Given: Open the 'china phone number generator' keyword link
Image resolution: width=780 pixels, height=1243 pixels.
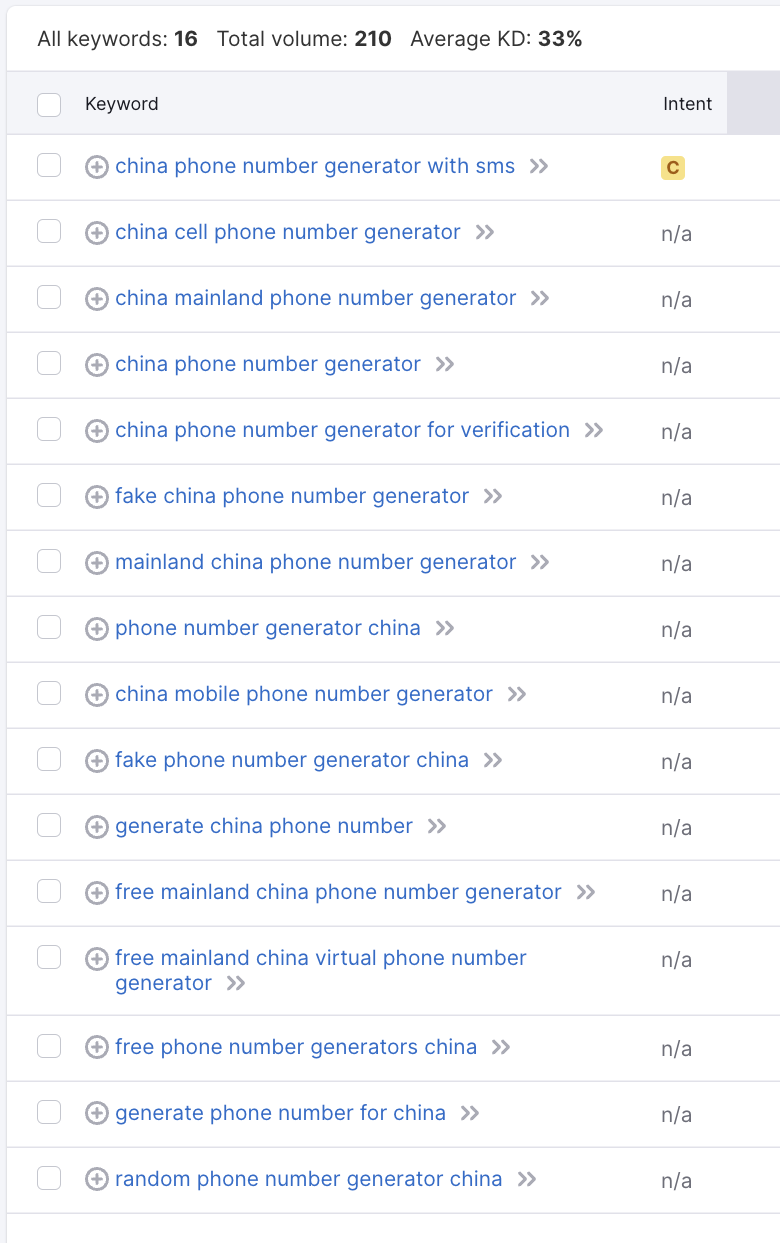Looking at the screenshot, I should pos(268,364).
